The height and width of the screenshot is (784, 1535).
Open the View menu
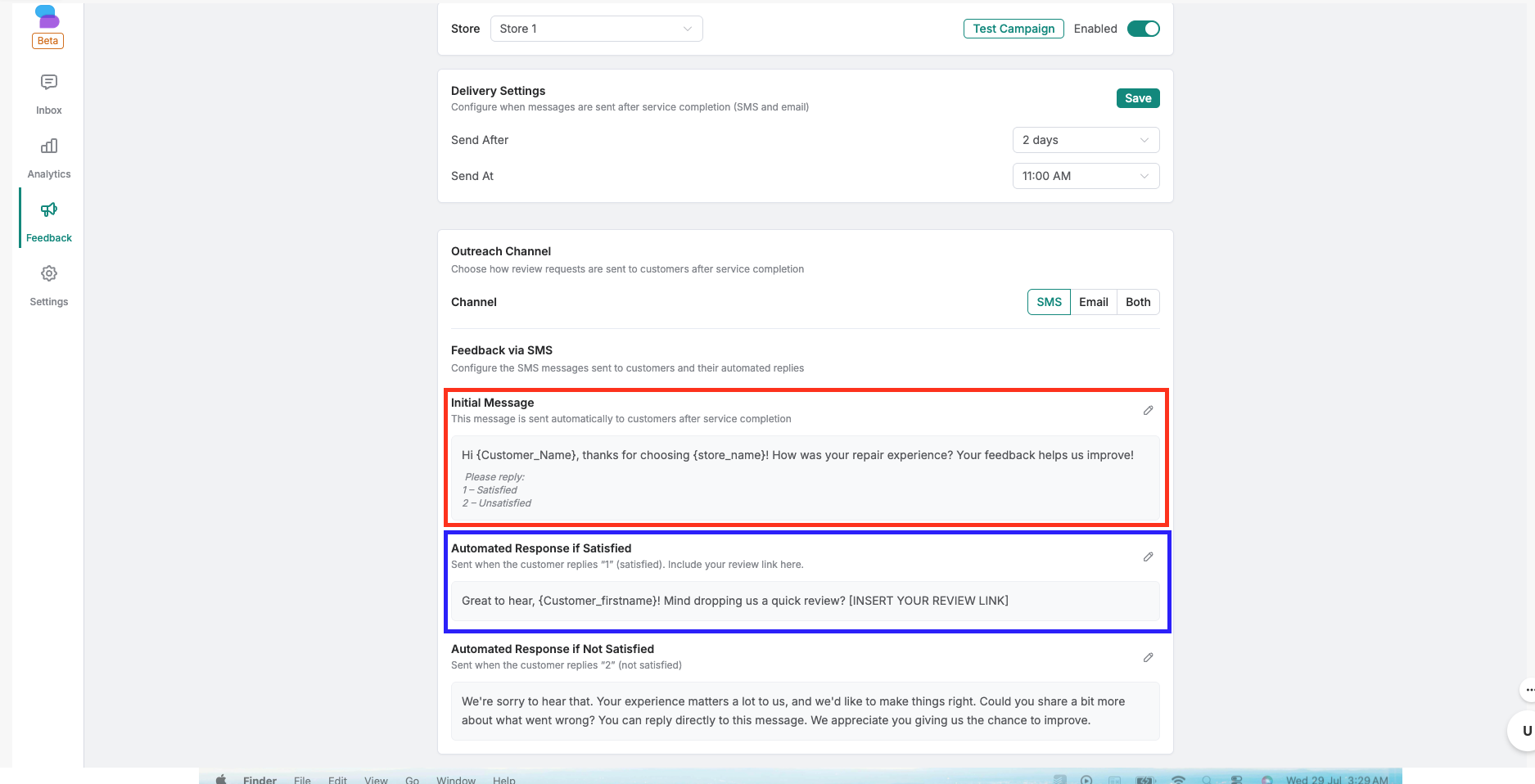point(376,780)
